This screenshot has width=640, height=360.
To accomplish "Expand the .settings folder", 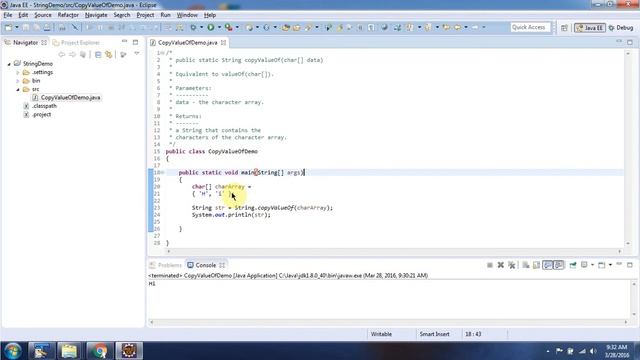I will [x=18, y=72].
